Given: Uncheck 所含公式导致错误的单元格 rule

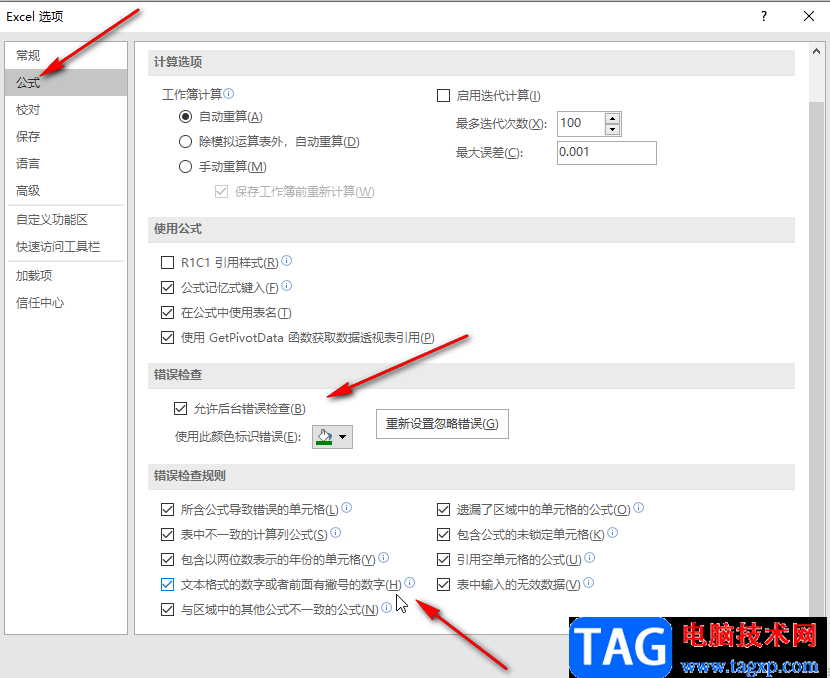Looking at the screenshot, I should [x=167, y=510].
